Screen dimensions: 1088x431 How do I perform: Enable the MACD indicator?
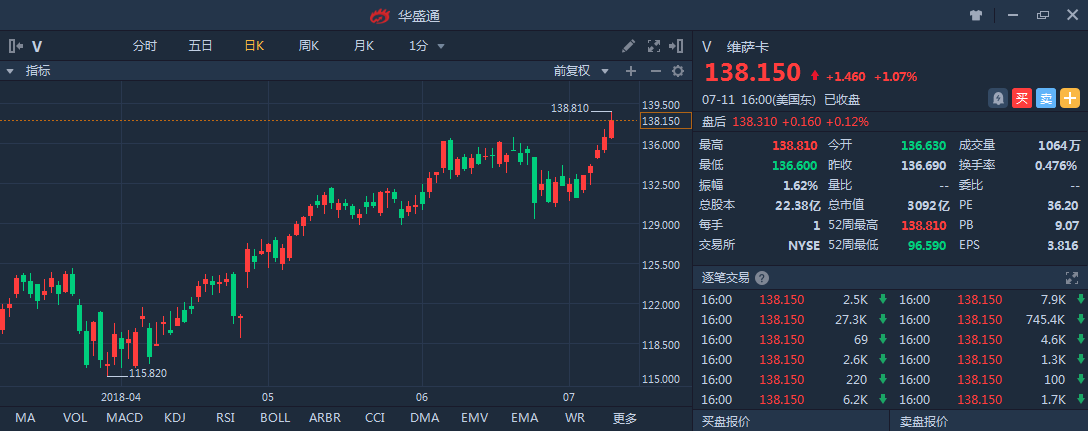coord(125,418)
